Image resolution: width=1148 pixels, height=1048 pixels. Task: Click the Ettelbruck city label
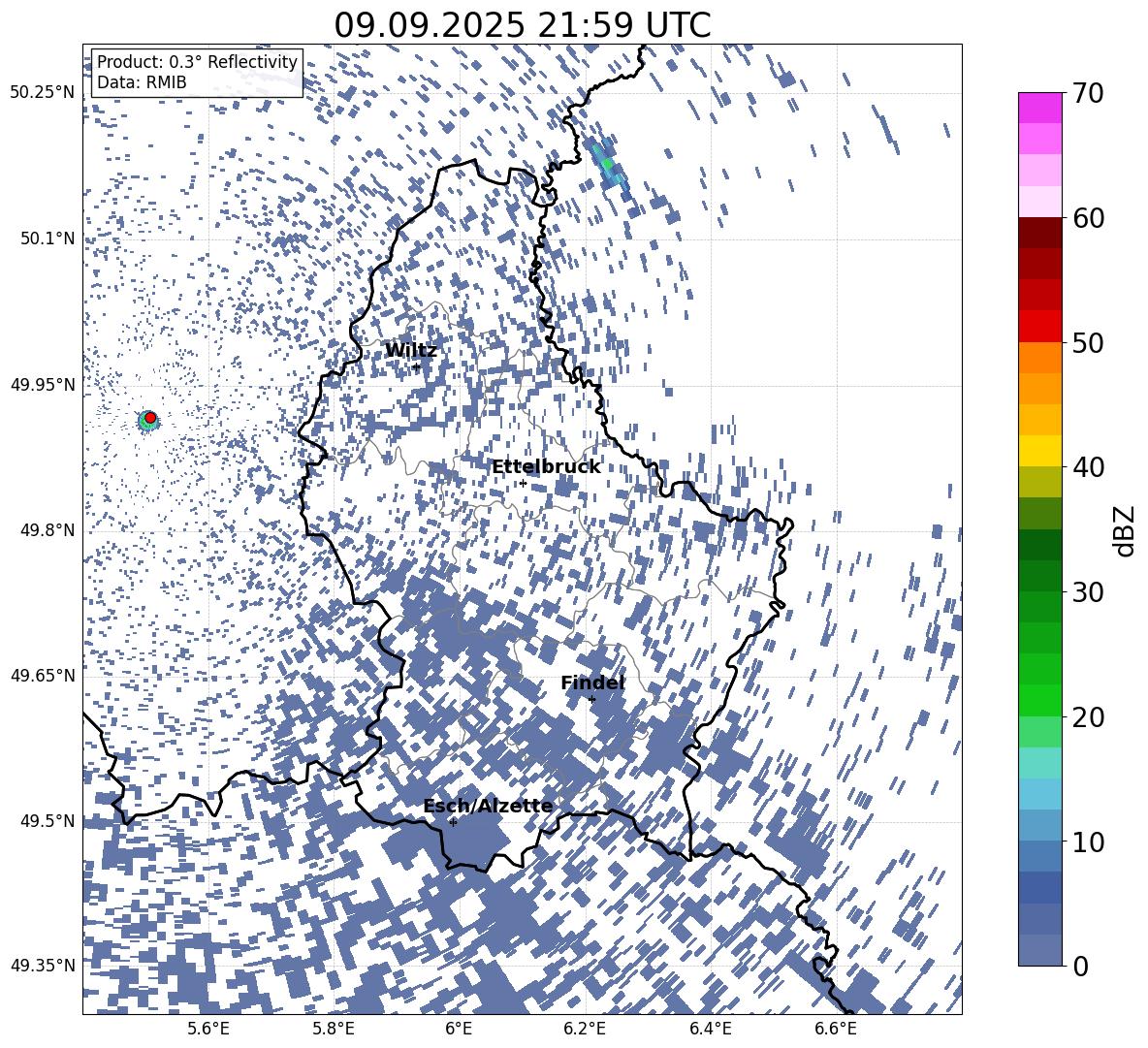pos(546,467)
